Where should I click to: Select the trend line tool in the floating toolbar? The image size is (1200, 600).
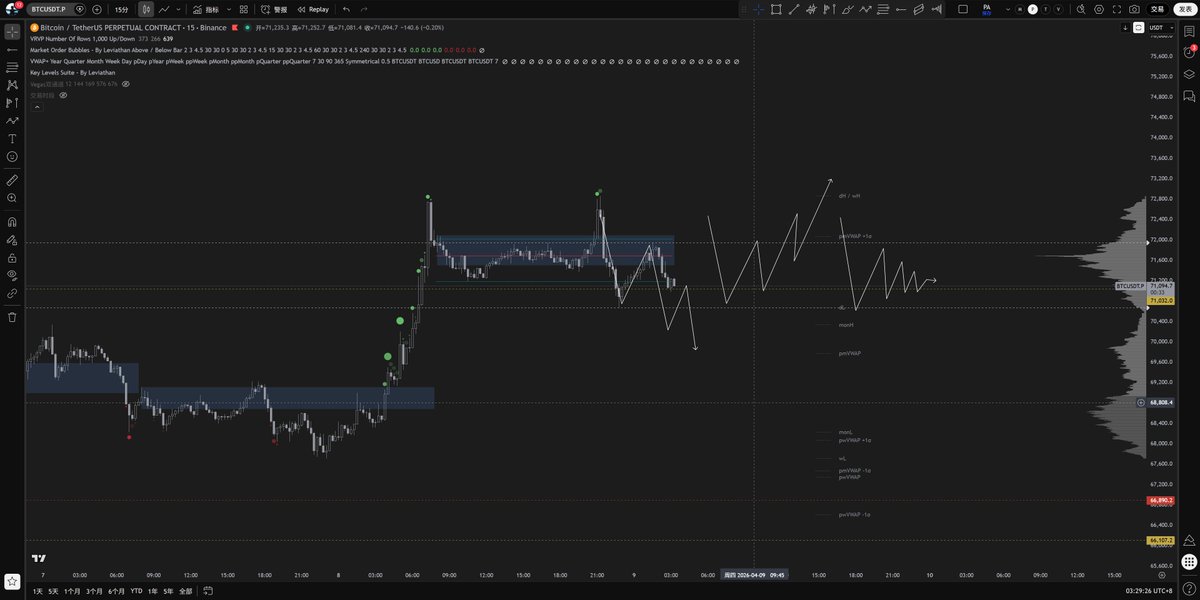click(794, 9)
